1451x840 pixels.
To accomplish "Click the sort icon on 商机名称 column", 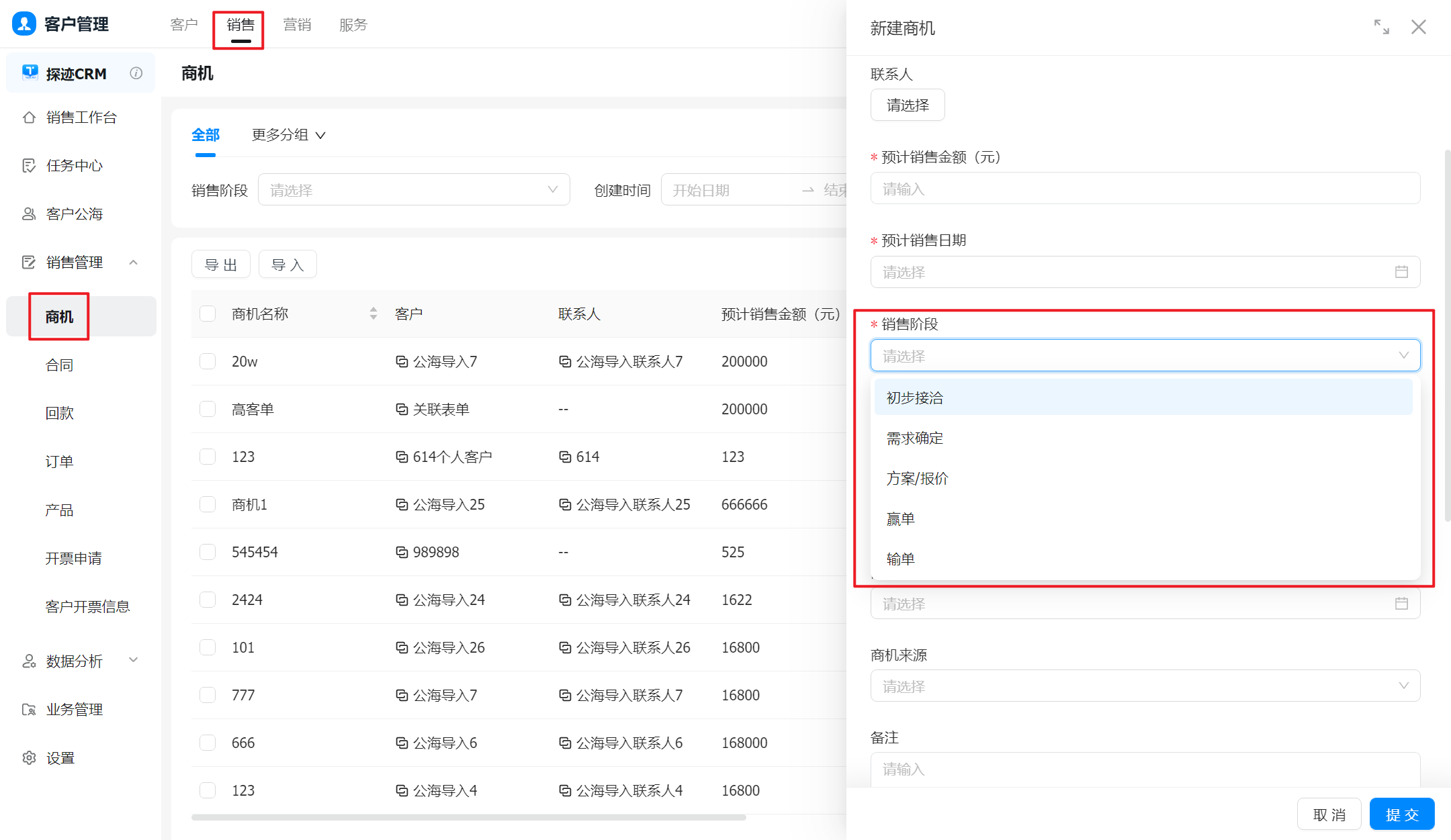I will [x=373, y=314].
